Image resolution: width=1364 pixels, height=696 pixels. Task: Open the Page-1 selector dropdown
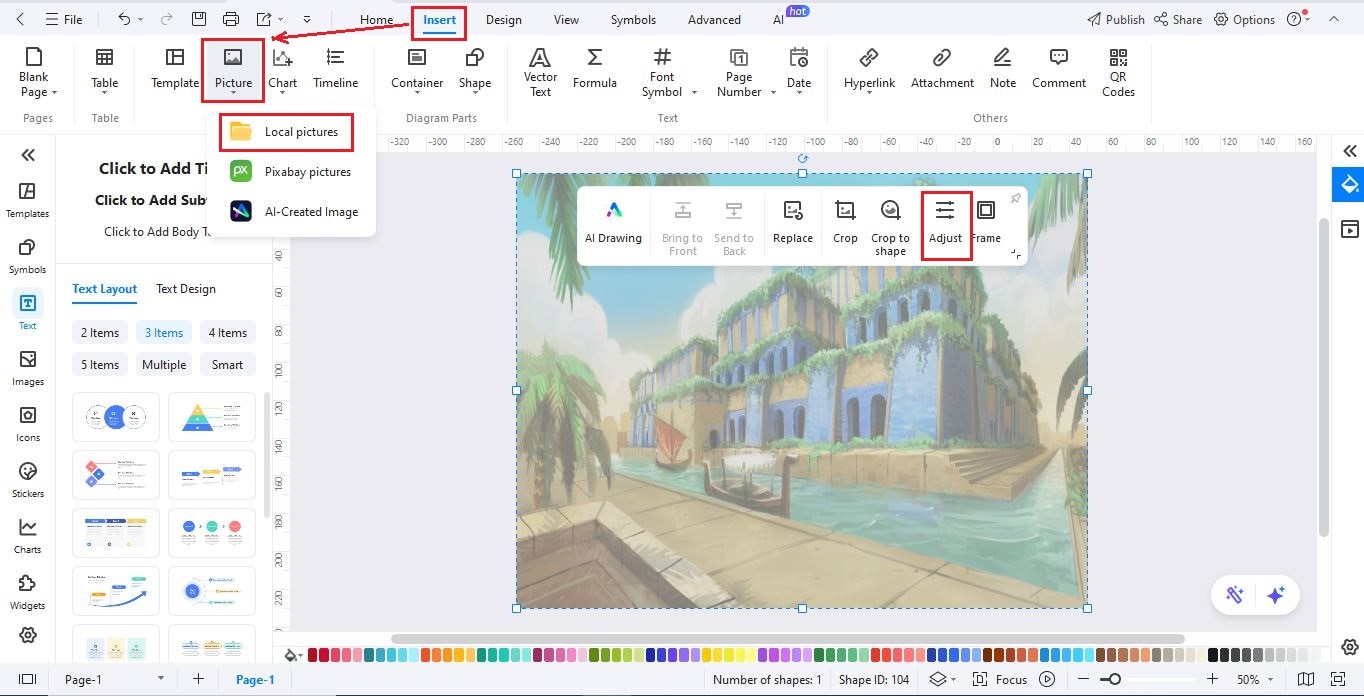[x=160, y=679]
